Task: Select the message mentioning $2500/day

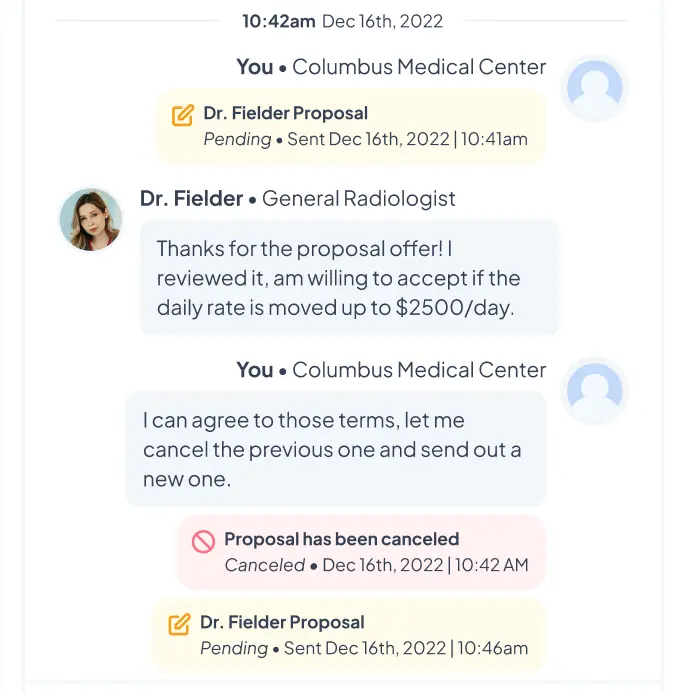Action: [350, 278]
